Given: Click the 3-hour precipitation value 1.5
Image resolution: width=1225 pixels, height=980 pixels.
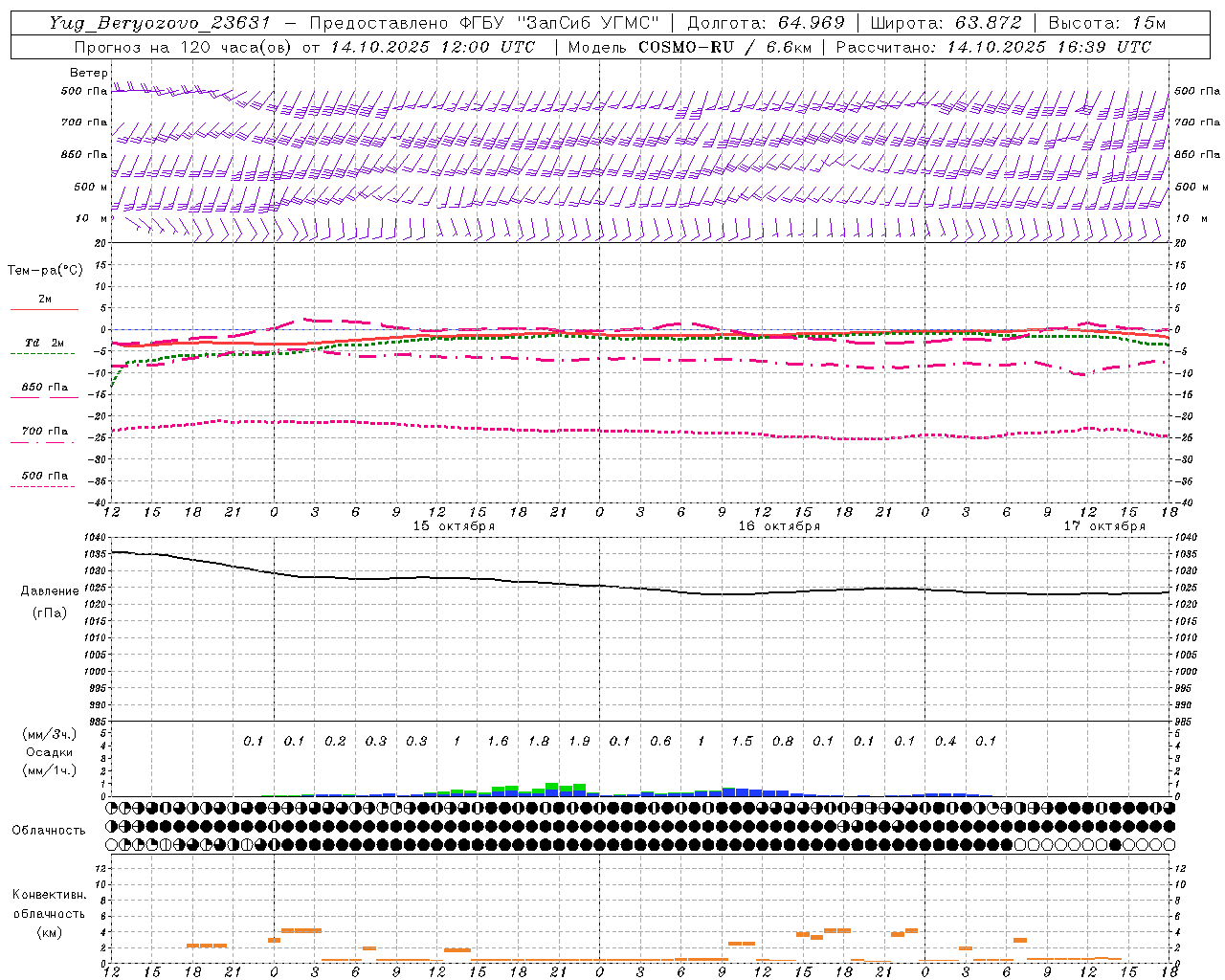Looking at the screenshot, I should (742, 741).
